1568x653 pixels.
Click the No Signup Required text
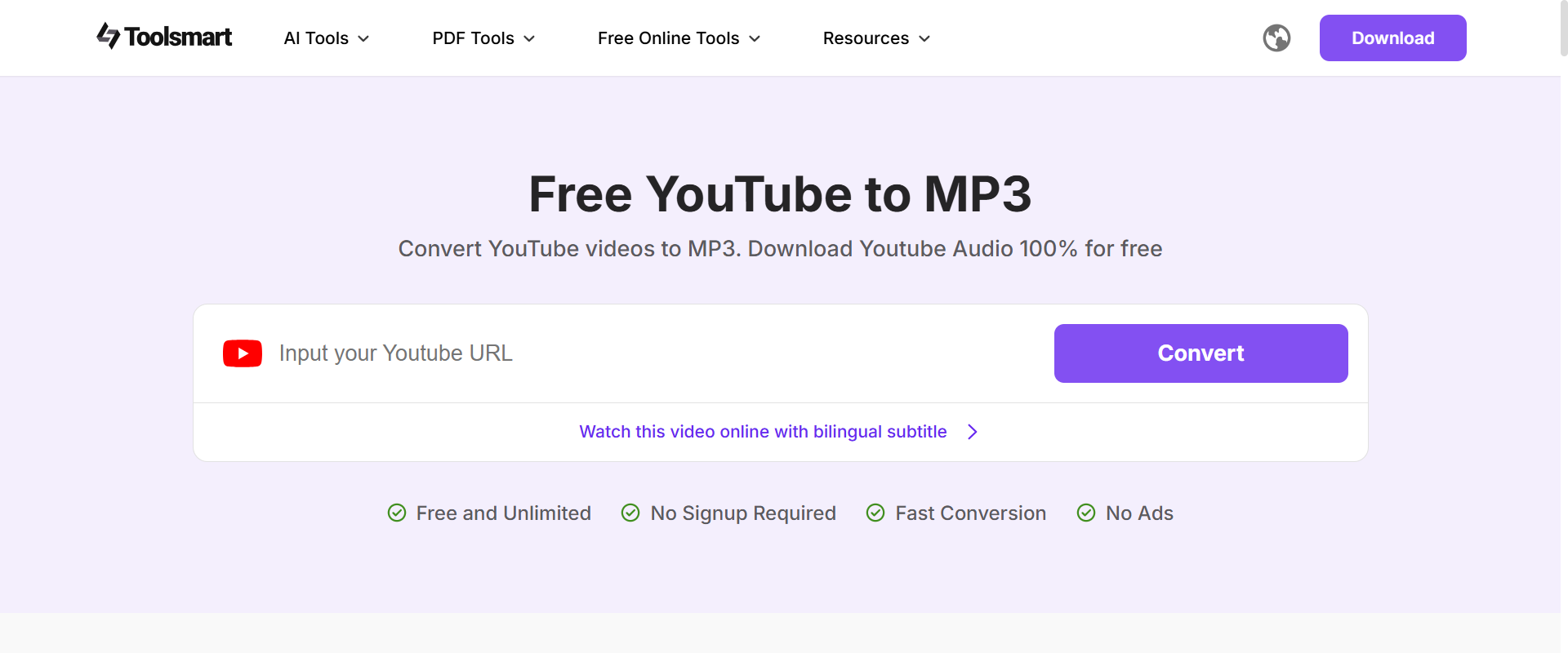click(743, 513)
